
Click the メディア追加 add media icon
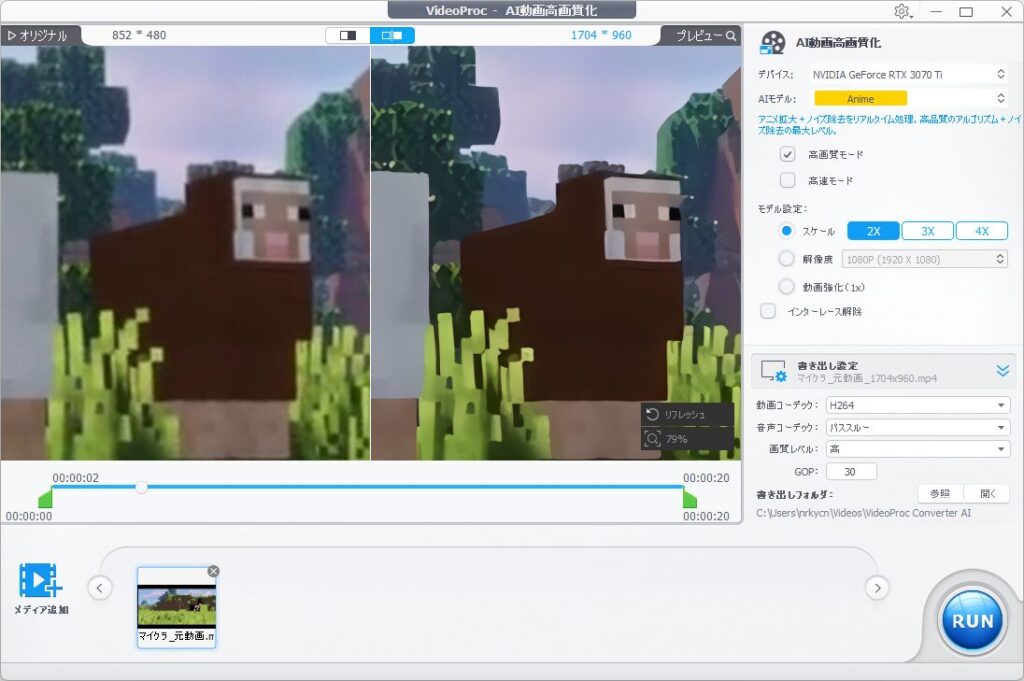pos(40,580)
